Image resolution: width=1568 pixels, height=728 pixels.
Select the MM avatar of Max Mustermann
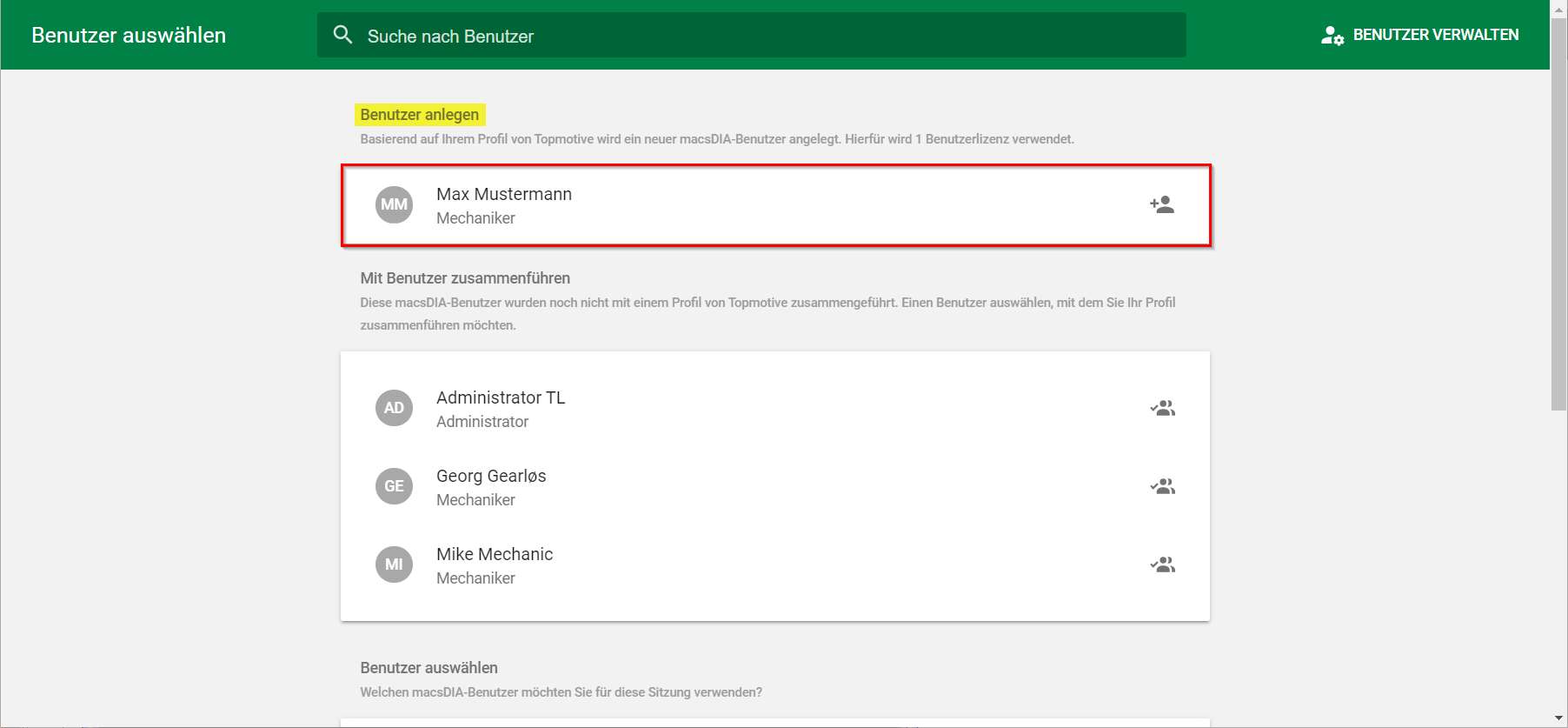point(394,204)
